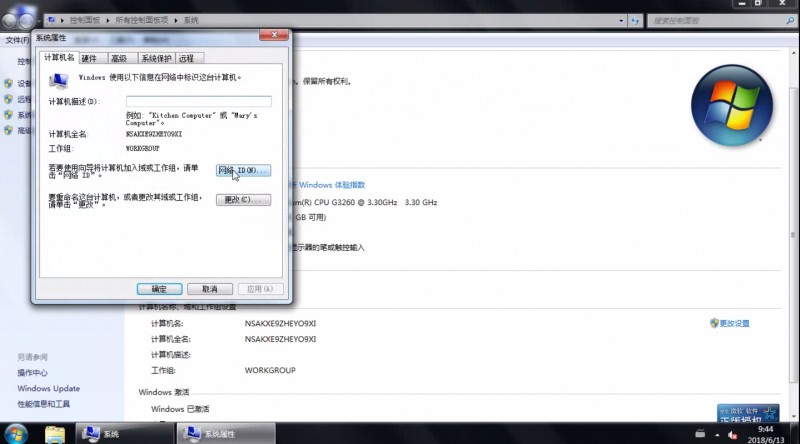Image resolution: width=800 pixels, height=444 pixels.
Task: Click the System (系统) breadcrumb
Action: click(x=191, y=20)
